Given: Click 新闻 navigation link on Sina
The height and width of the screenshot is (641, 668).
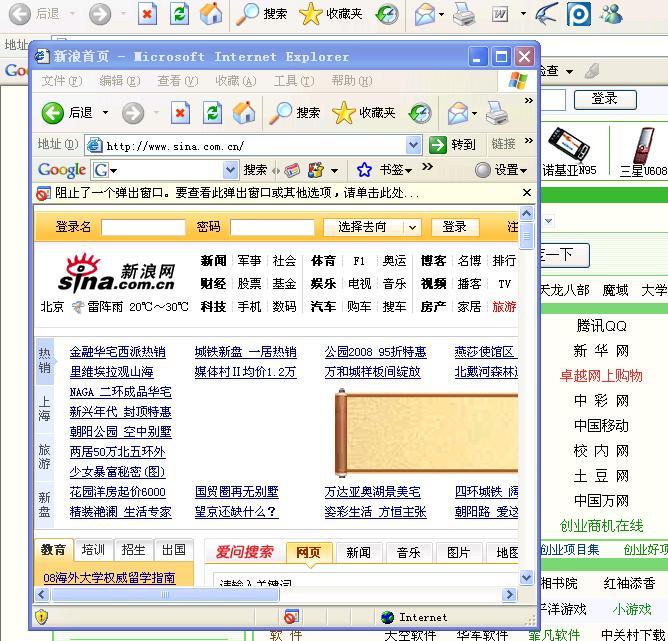Looking at the screenshot, I should 213,261.
